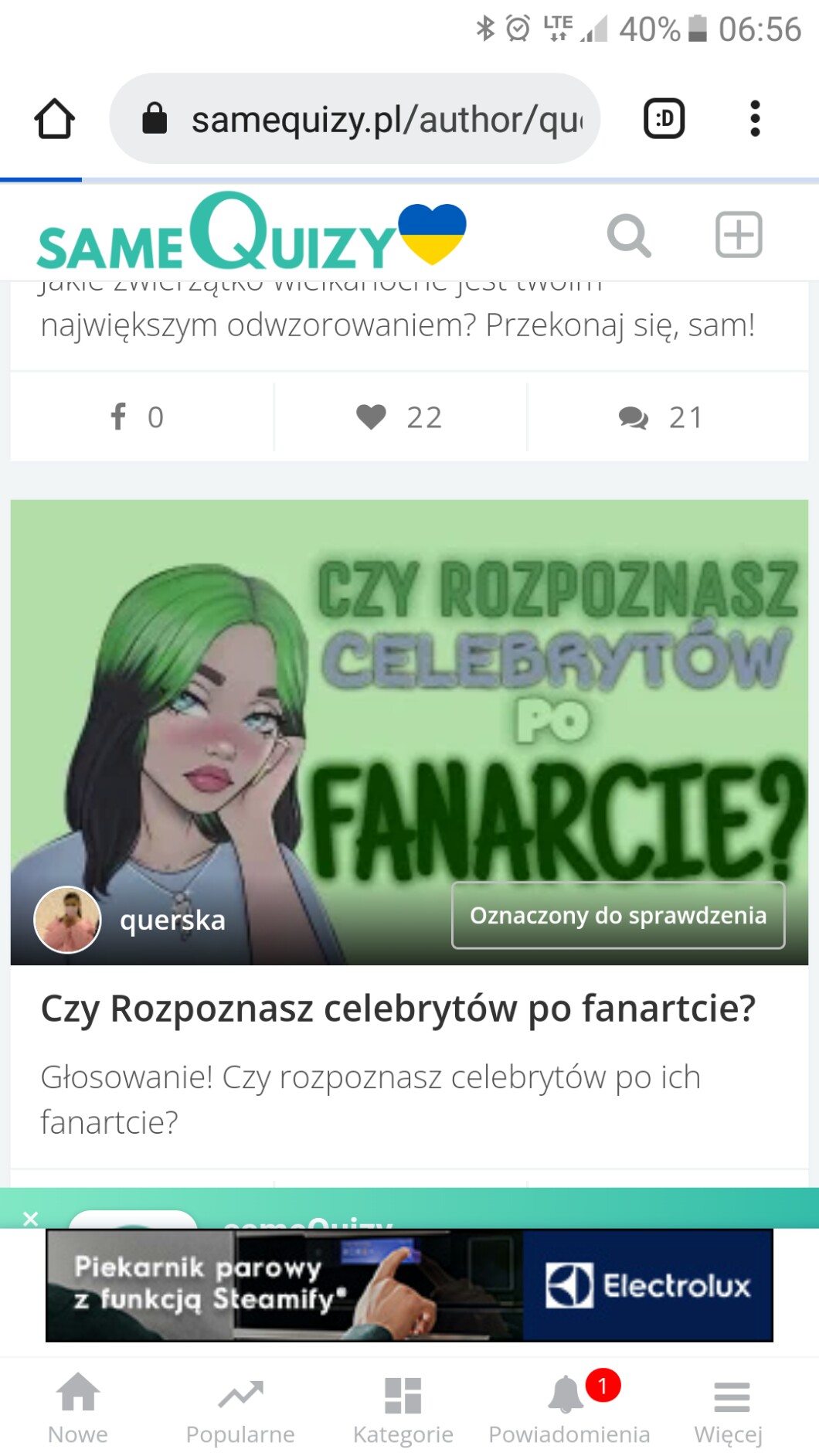
Task: Open the Electrolux advertisement banner
Action: [x=409, y=1285]
